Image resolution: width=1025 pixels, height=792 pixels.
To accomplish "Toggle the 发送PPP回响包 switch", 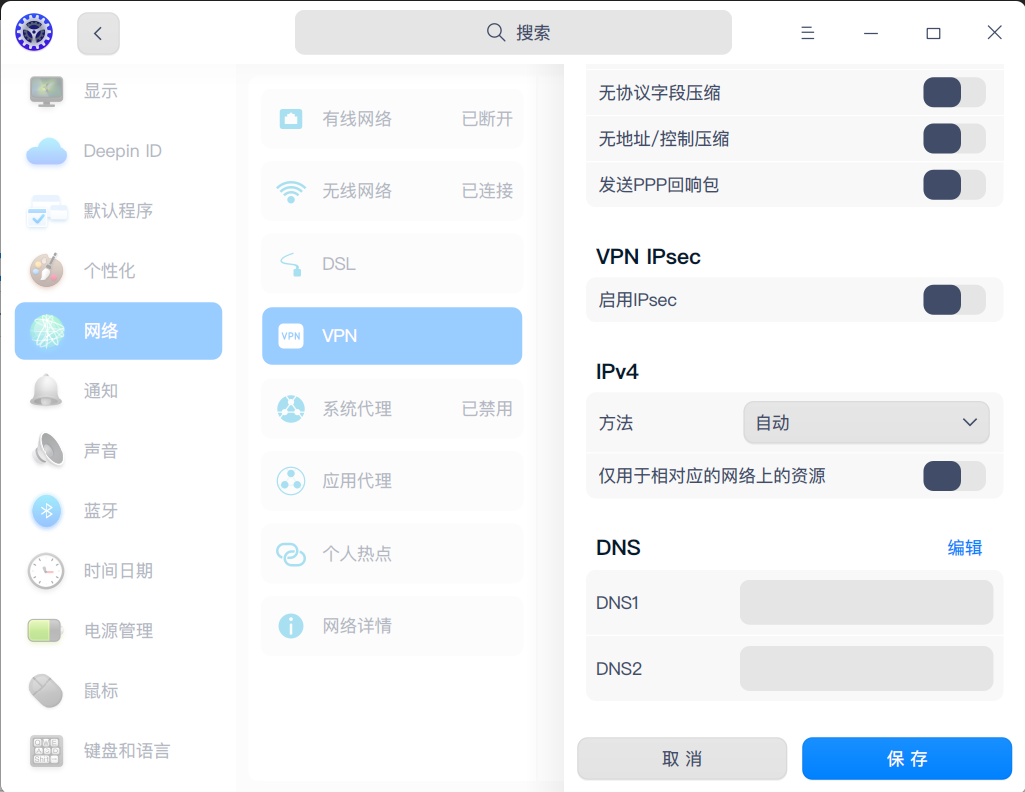I will tap(954, 185).
